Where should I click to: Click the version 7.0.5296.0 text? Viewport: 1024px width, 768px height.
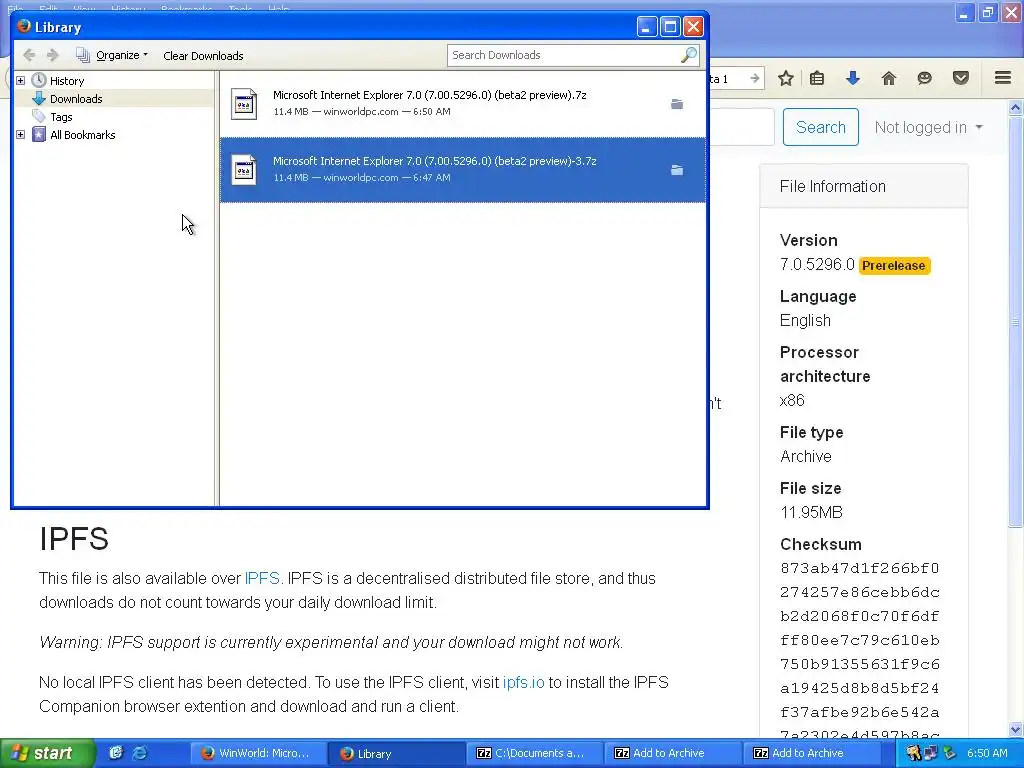(817, 264)
